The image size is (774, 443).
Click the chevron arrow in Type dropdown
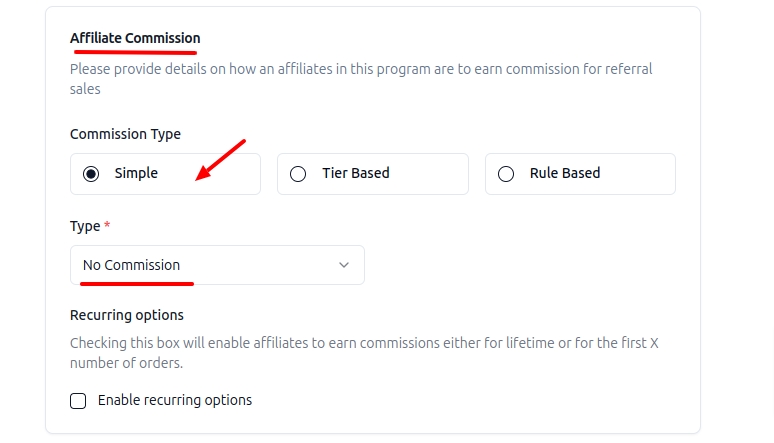click(344, 265)
